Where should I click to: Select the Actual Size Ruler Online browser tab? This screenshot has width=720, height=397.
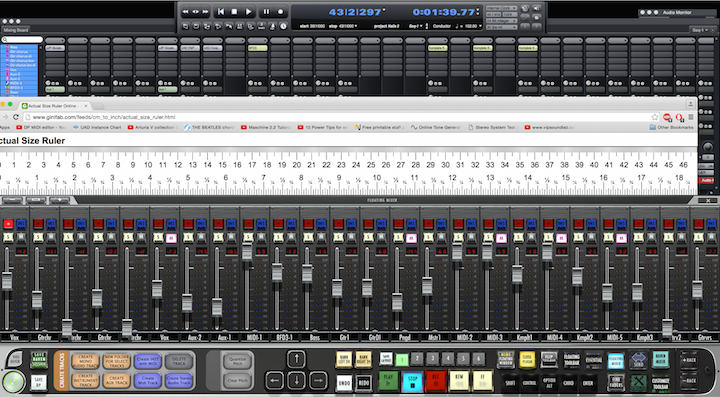(x=55, y=106)
